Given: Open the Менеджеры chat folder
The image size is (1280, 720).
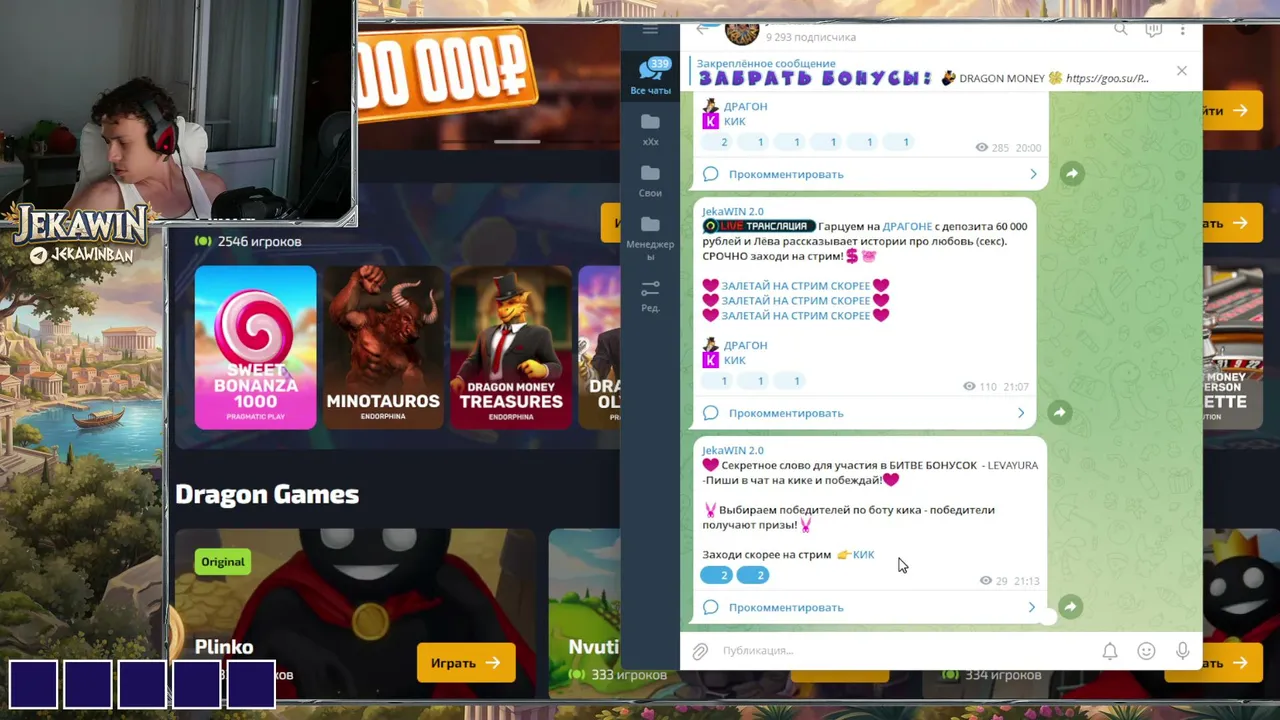Looking at the screenshot, I should (x=650, y=239).
